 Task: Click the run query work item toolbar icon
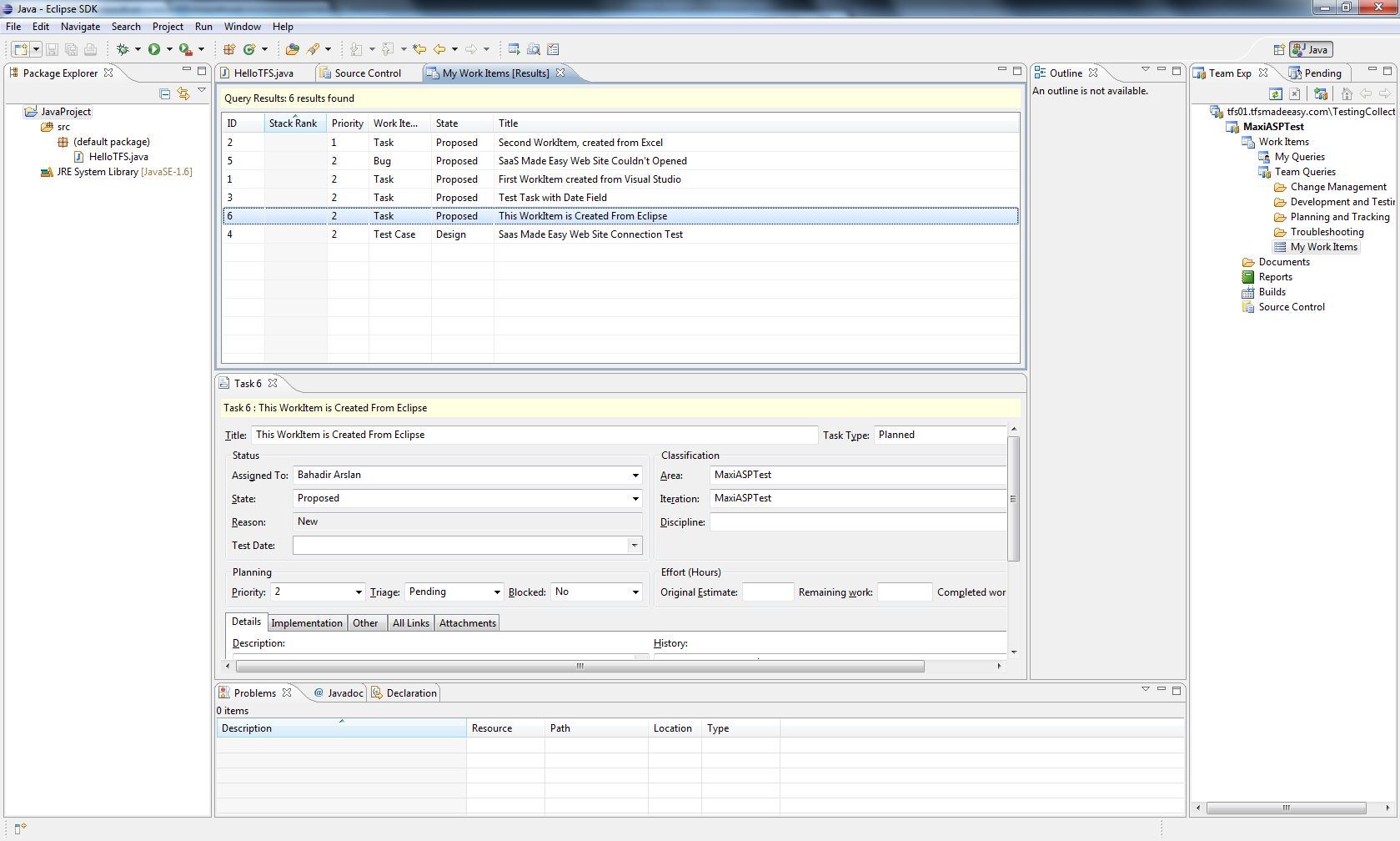click(514, 49)
